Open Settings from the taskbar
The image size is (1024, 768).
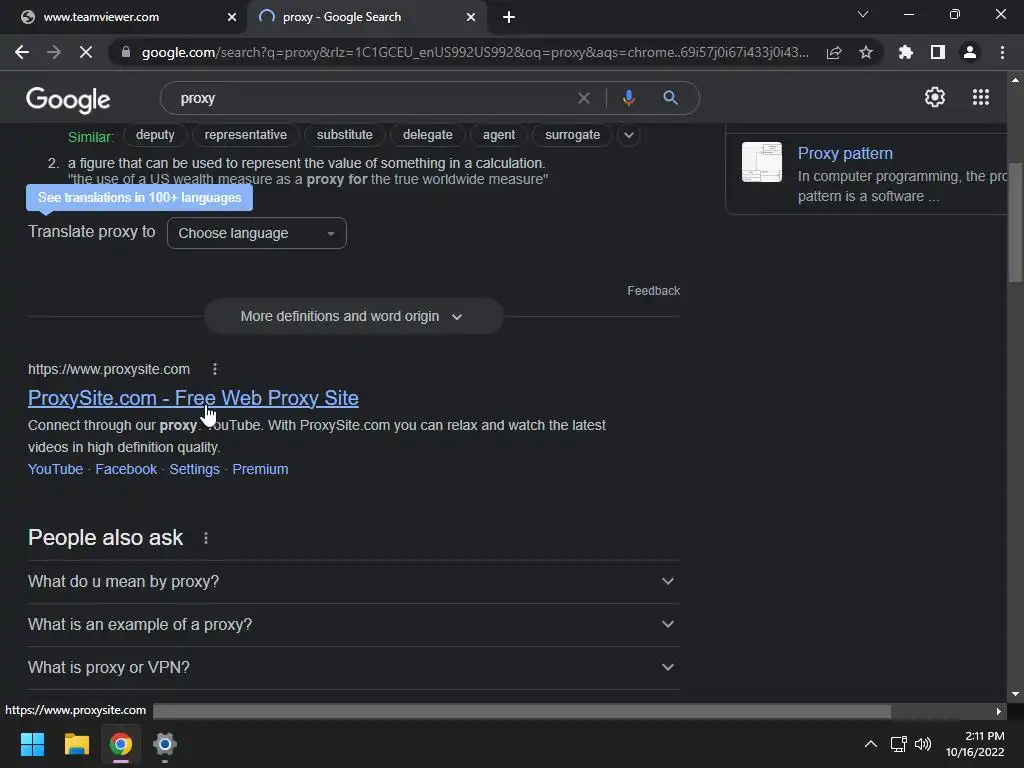click(x=165, y=744)
